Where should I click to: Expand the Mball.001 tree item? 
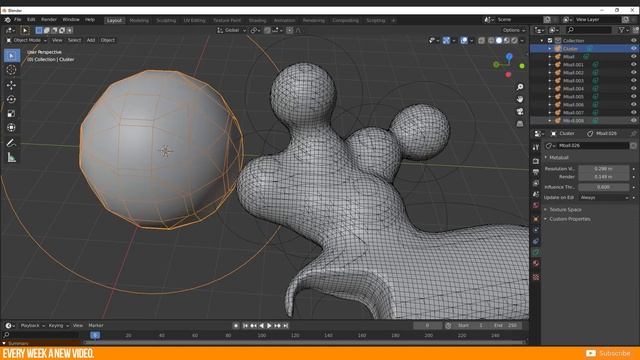[x=550, y=64]
